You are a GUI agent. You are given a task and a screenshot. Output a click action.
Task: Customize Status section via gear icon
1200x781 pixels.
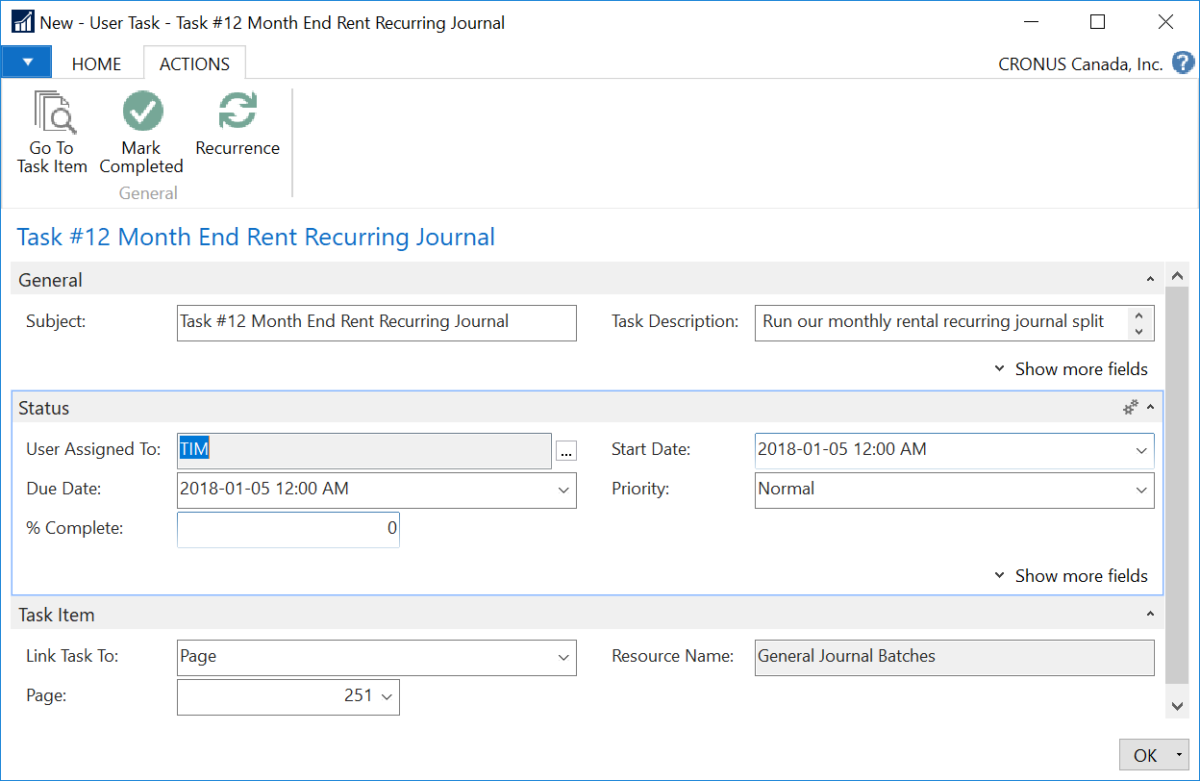(1131, 407)
